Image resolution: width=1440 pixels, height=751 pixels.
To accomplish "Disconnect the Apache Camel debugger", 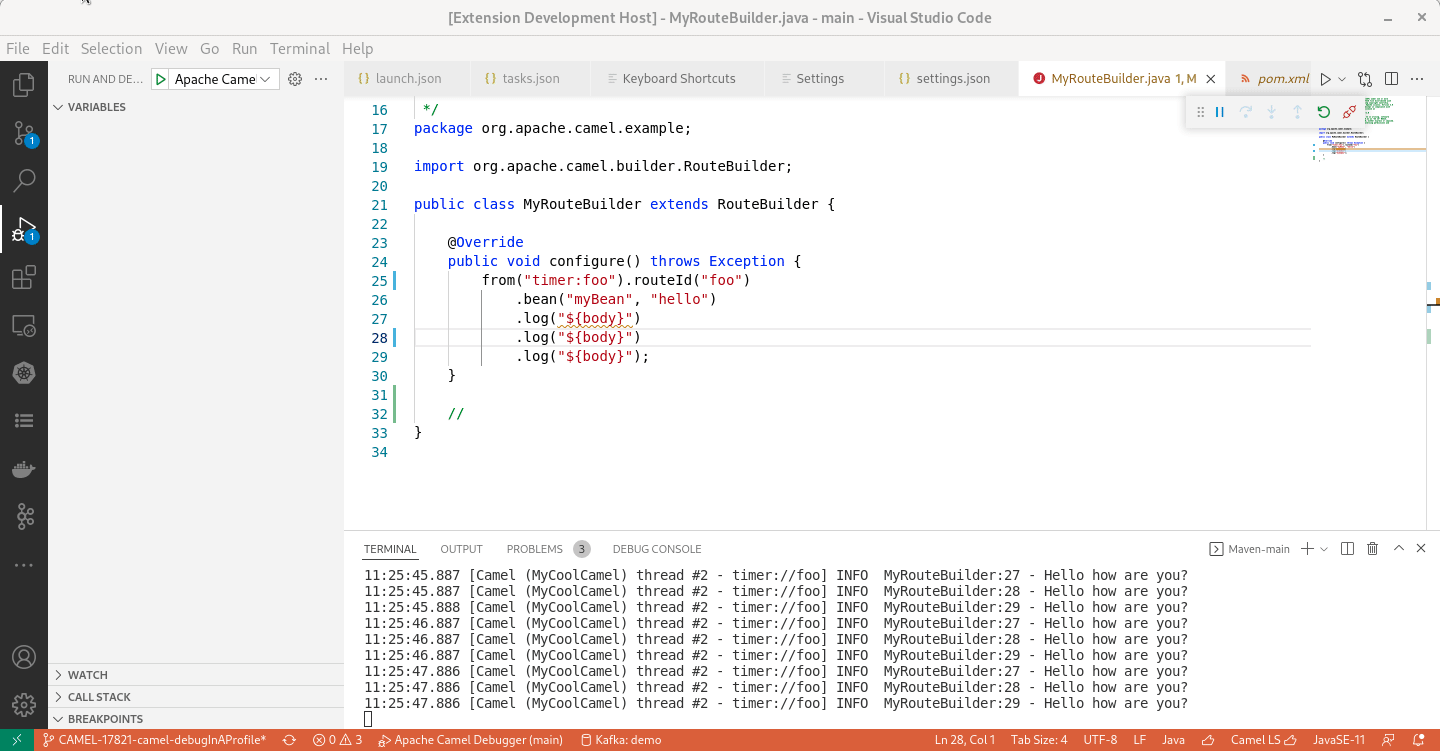I will [x=1349, y=111].
